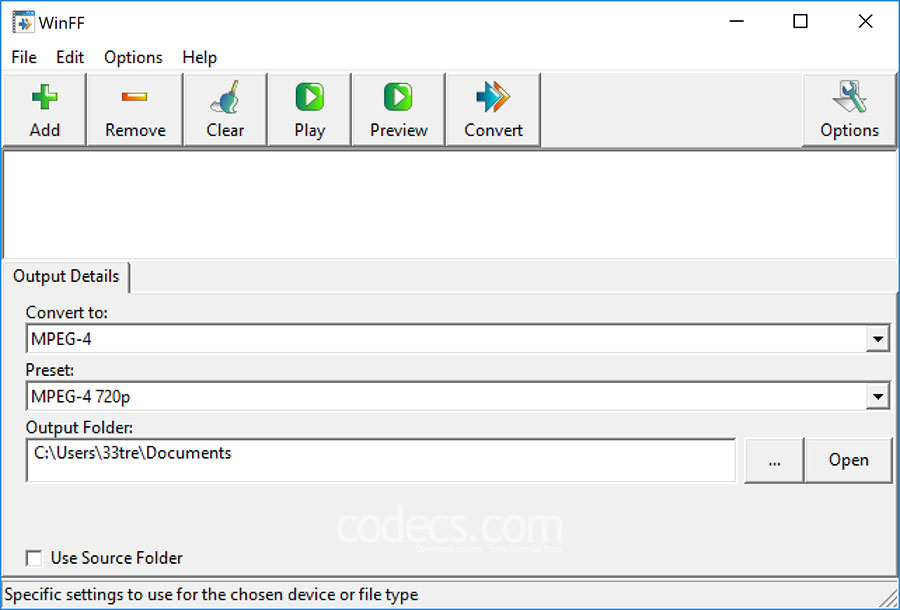Enable the Use Source Folder checkbox
This screenshot has width=900, height=610.
coord(34,558)
